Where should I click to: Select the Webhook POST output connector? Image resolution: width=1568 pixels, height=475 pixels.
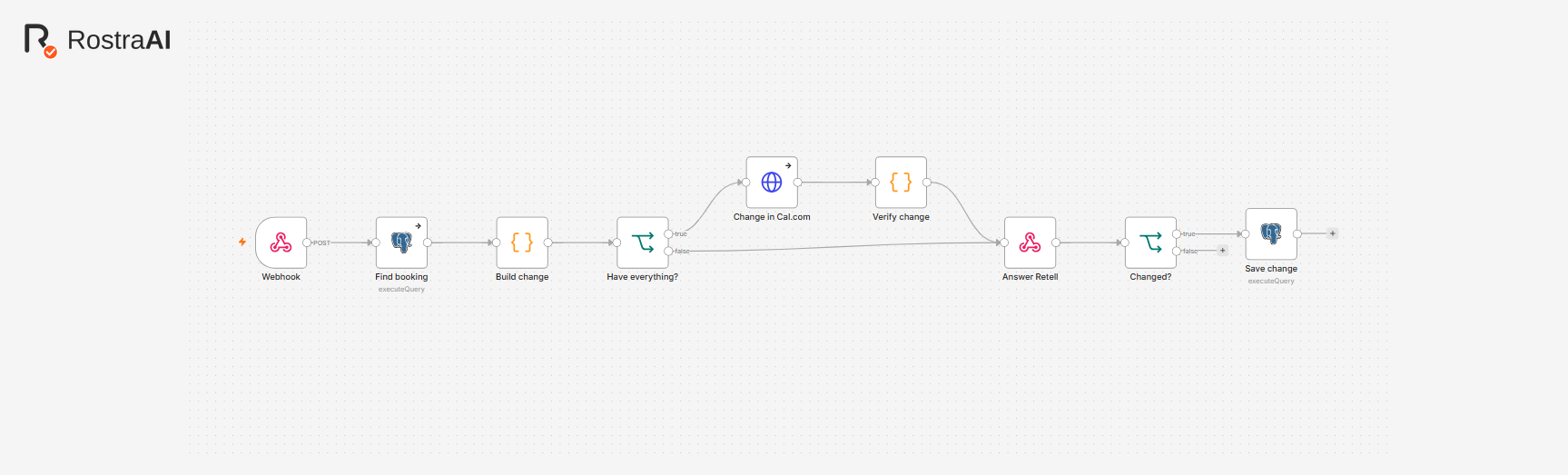point(307,242)
